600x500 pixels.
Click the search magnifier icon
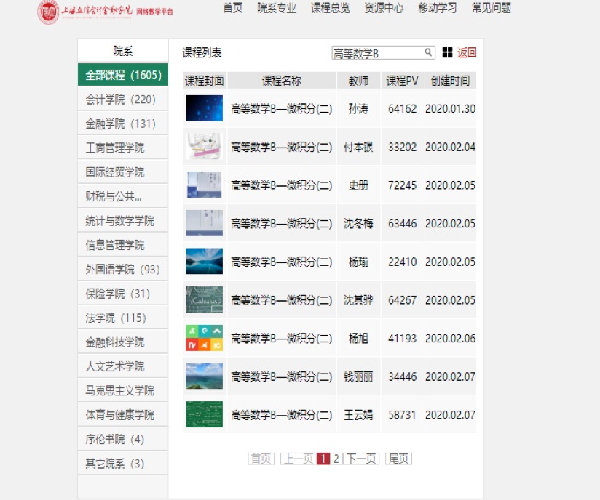click(429, 53)
